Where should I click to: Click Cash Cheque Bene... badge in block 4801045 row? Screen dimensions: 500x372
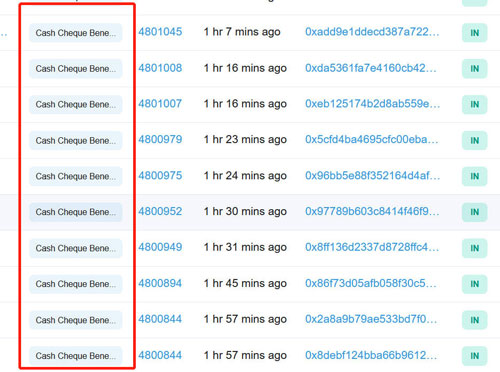coord(76,33)
